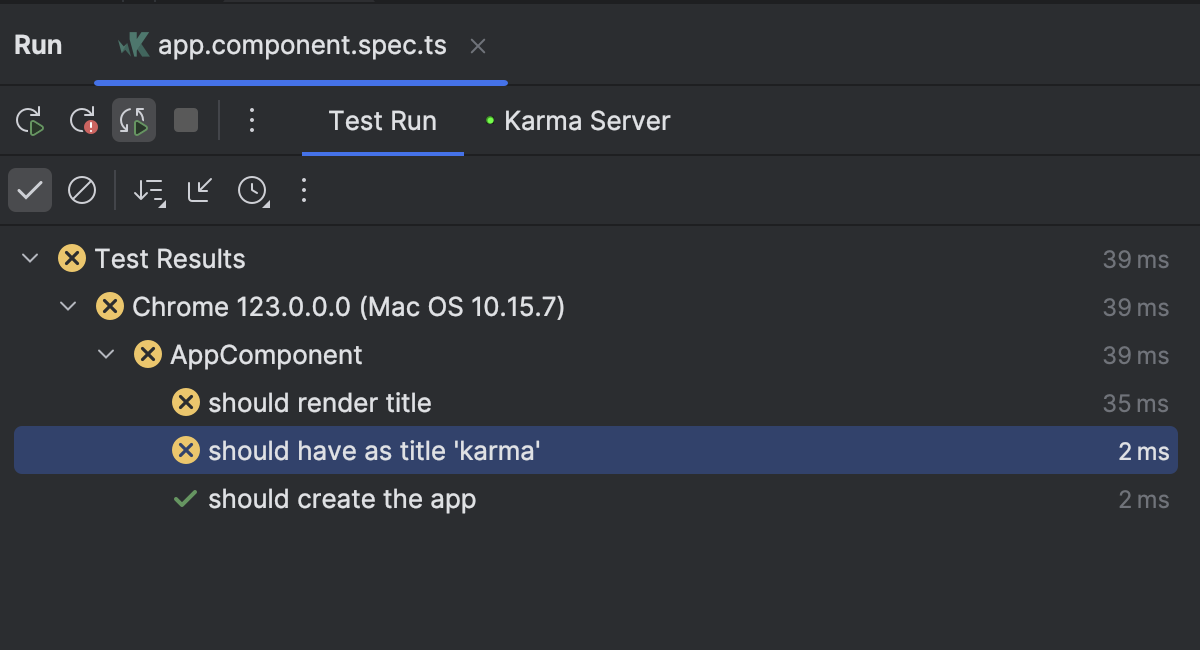Select the 'should render title' test
Image resolution: width=1200 pixels, height=650 pixels.
pyautogui.click(x=320, y=402)
